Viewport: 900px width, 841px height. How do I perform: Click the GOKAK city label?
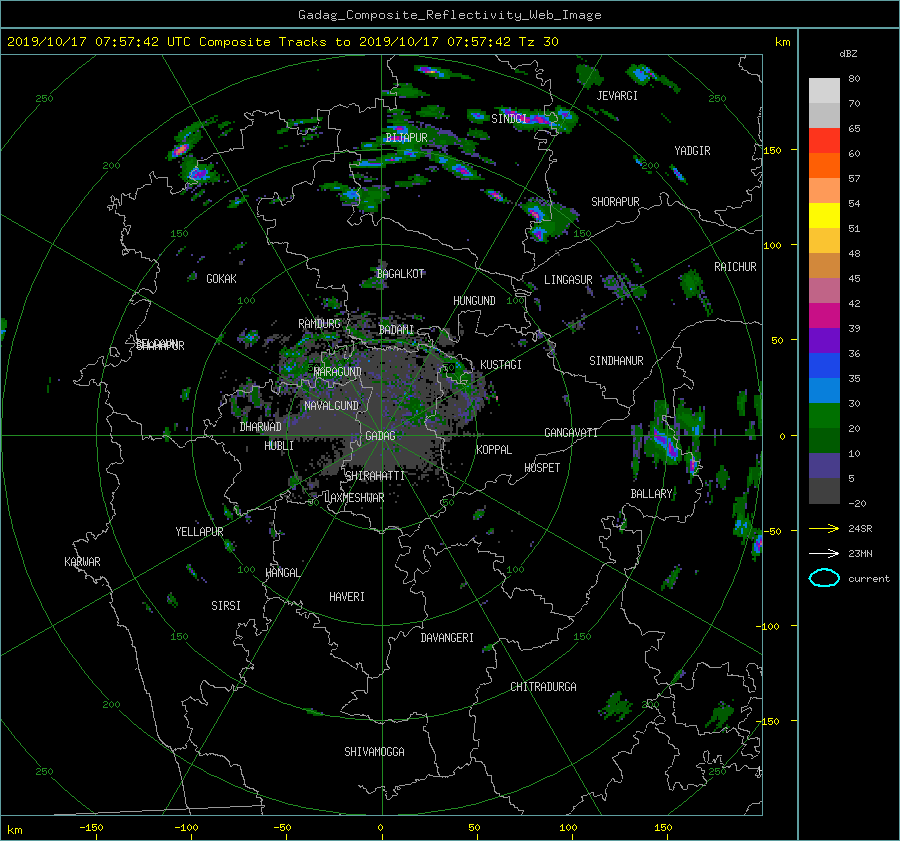coord(222,279)
